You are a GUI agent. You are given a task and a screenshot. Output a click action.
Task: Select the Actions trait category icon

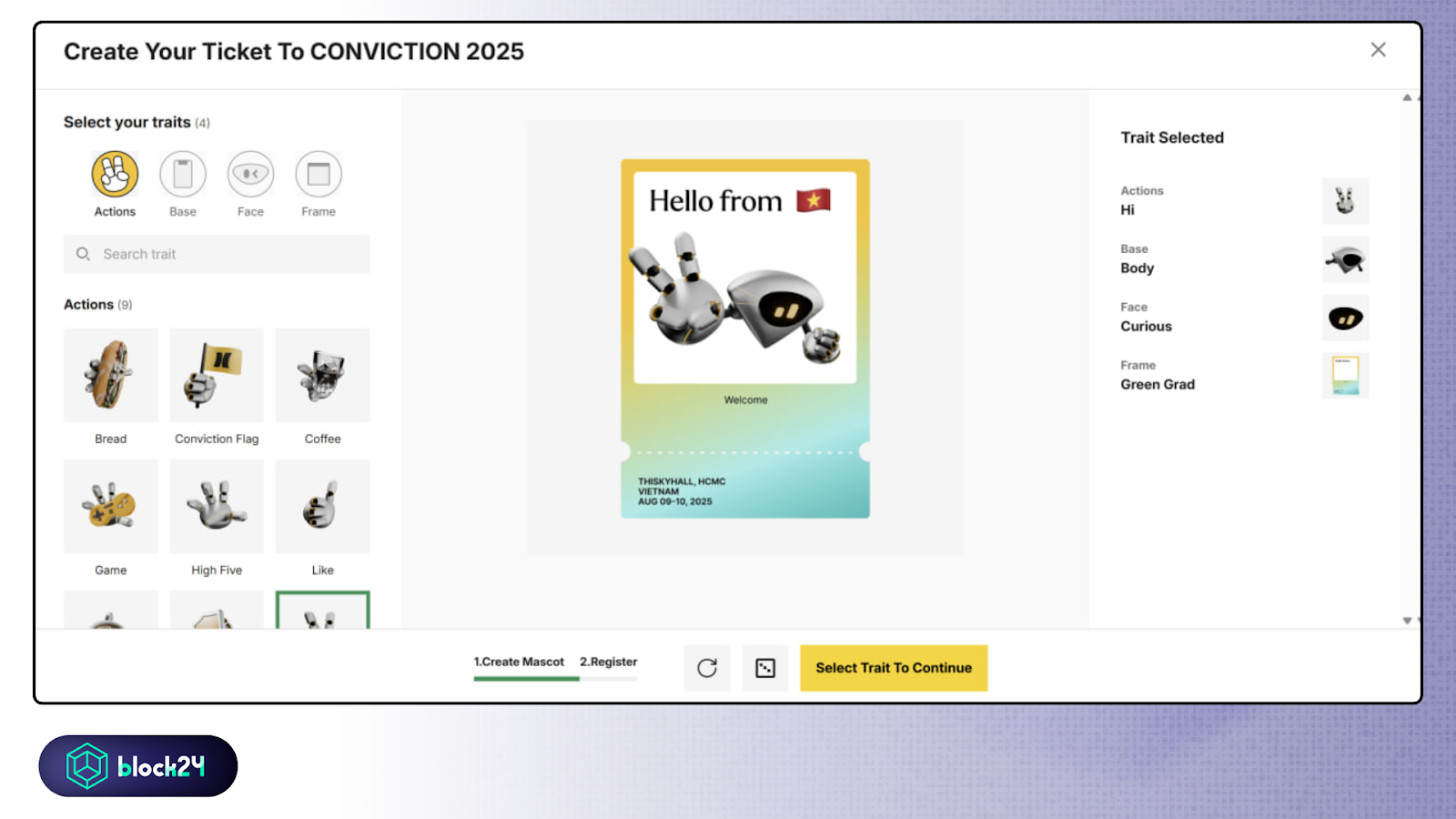pyautogui.click(x=115, y=174)
